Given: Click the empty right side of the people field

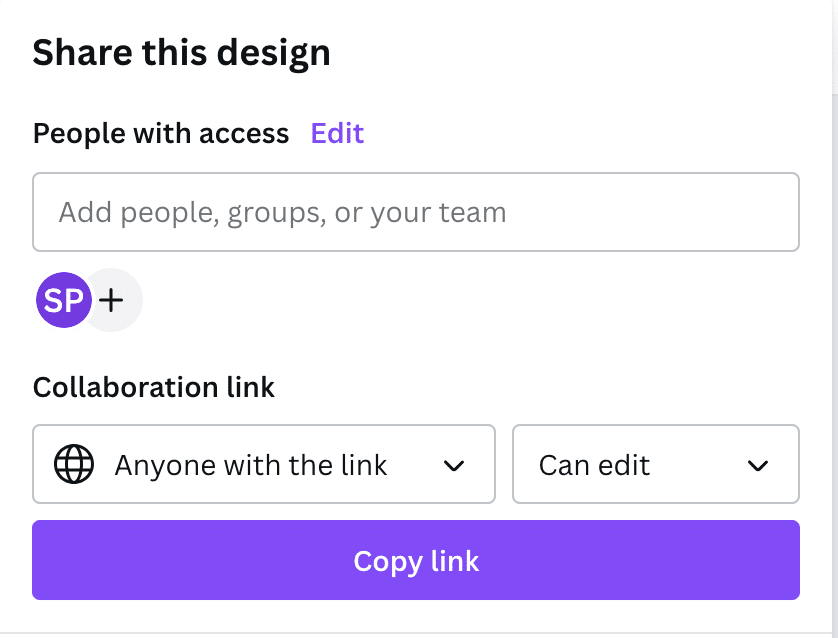Looking at the screenshot, I should click(x=700, y=212).
